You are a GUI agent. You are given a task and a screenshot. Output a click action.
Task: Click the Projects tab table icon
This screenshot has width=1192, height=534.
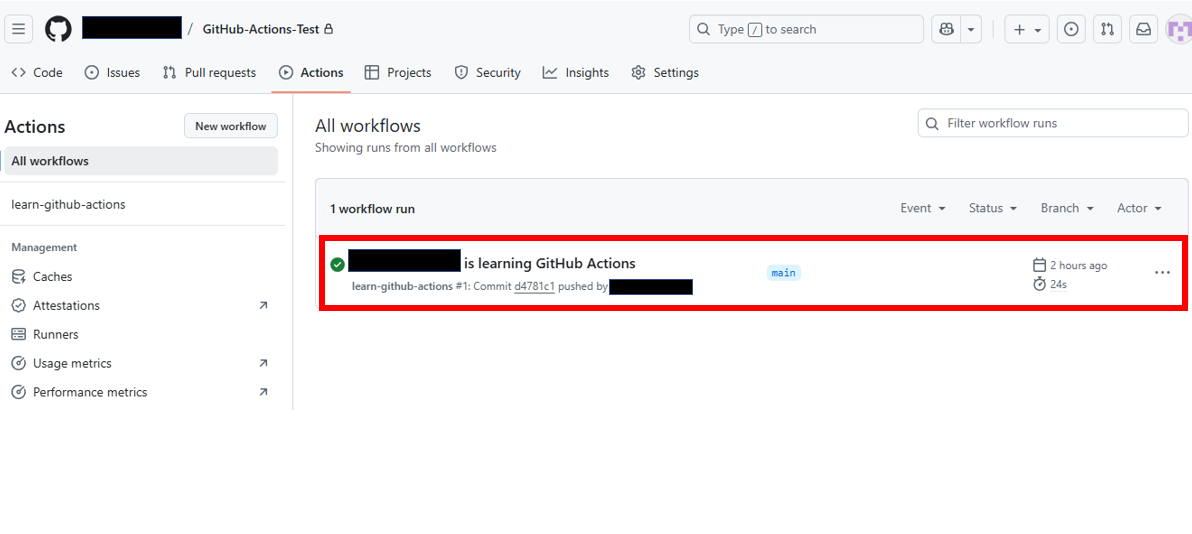pos(372,72)
